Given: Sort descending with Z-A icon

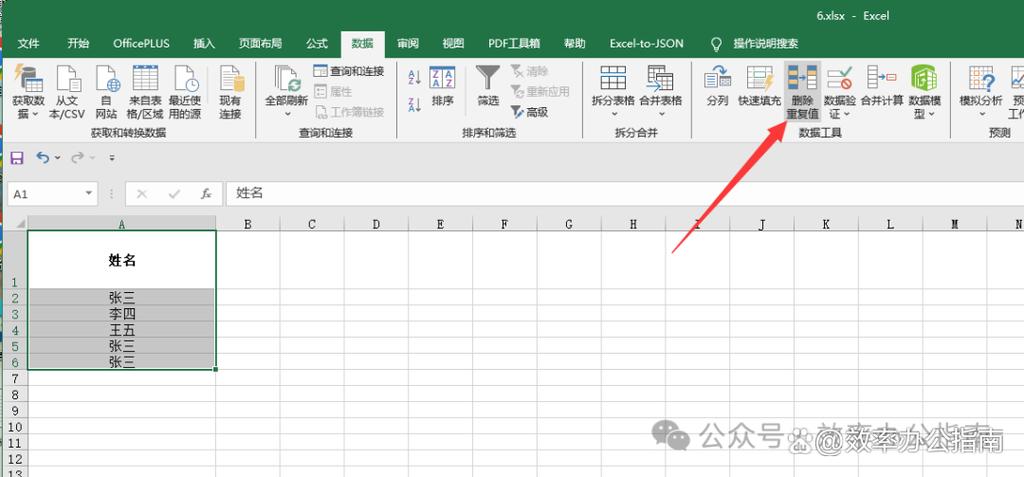Looking at the screenshot, I should point(414,105).
